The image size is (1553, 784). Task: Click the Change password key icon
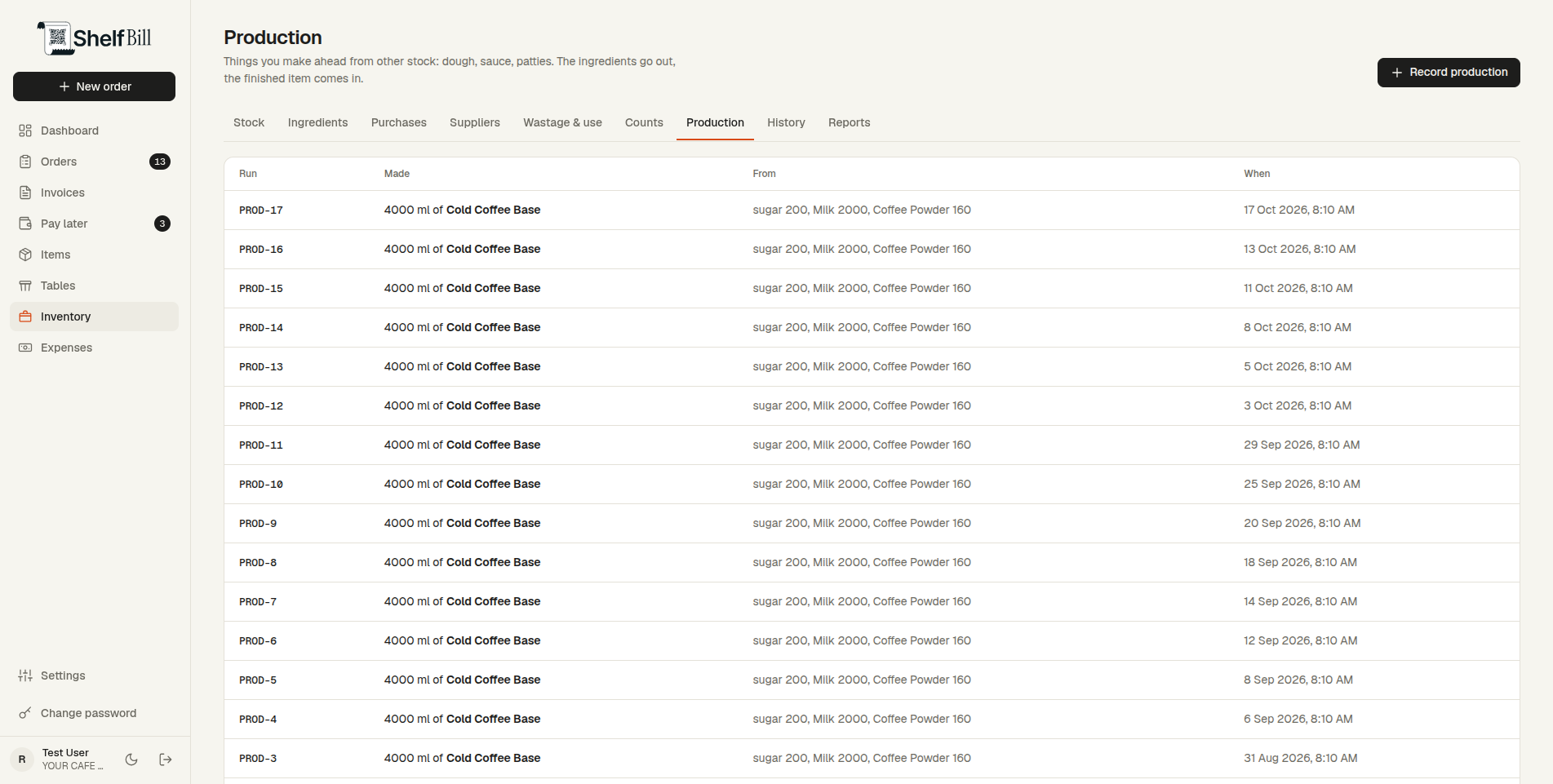tap(25, 713)
